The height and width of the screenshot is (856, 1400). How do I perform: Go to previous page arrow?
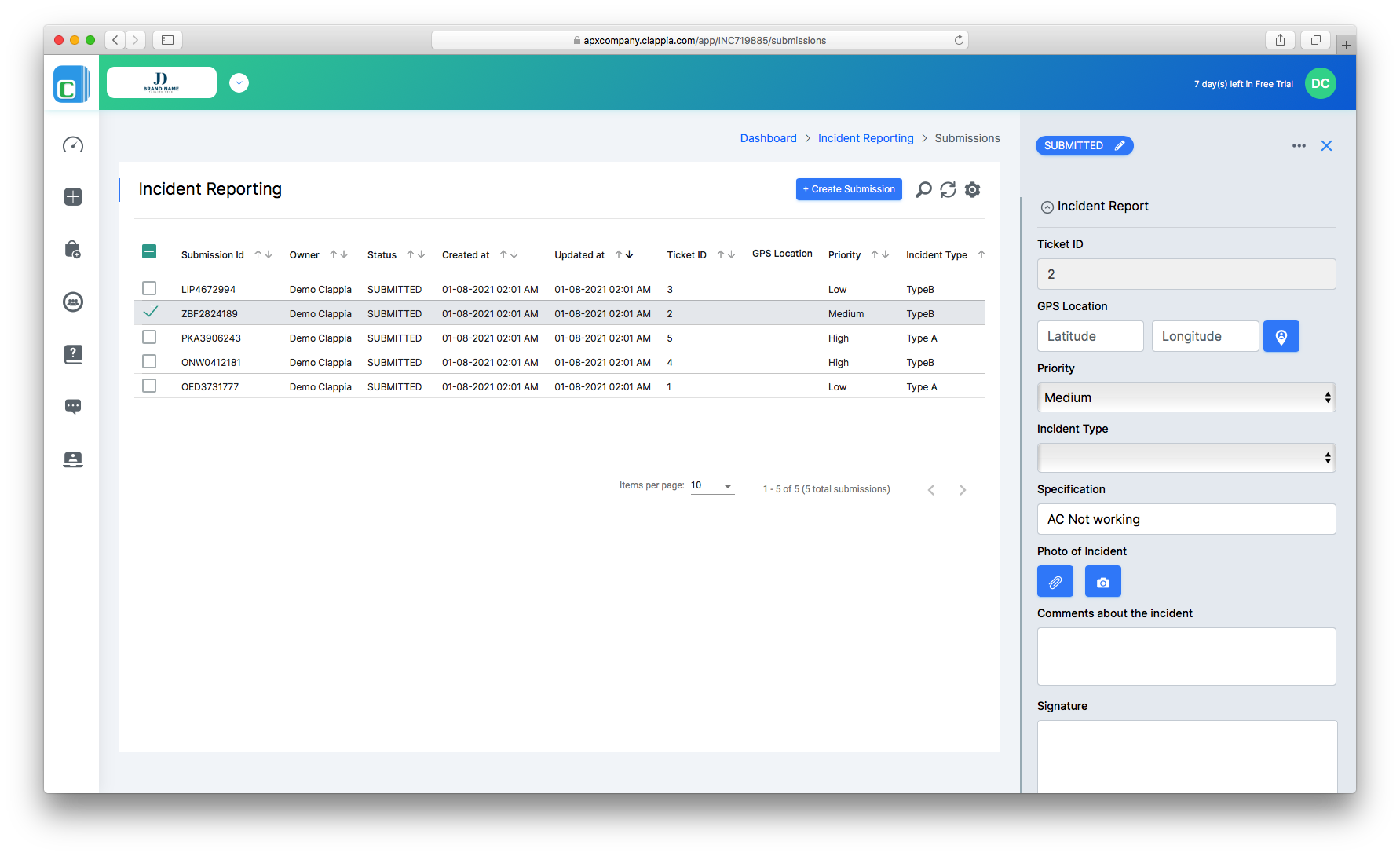pyautogui.click(x=931, y=490)
